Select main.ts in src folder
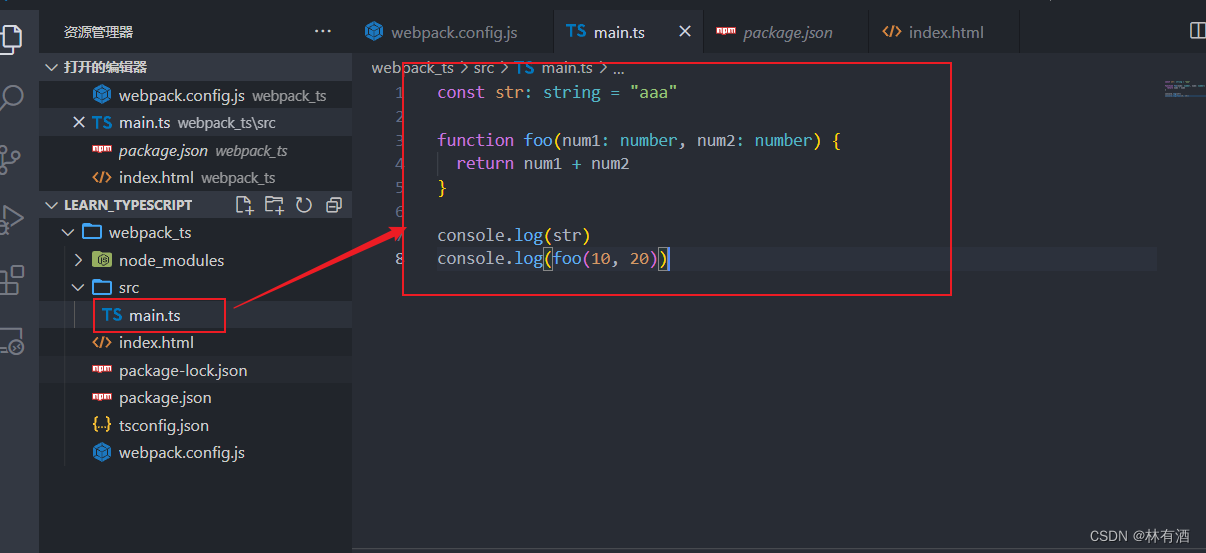The width and height of the screenshot is (1206, 553). pos(195,315)
